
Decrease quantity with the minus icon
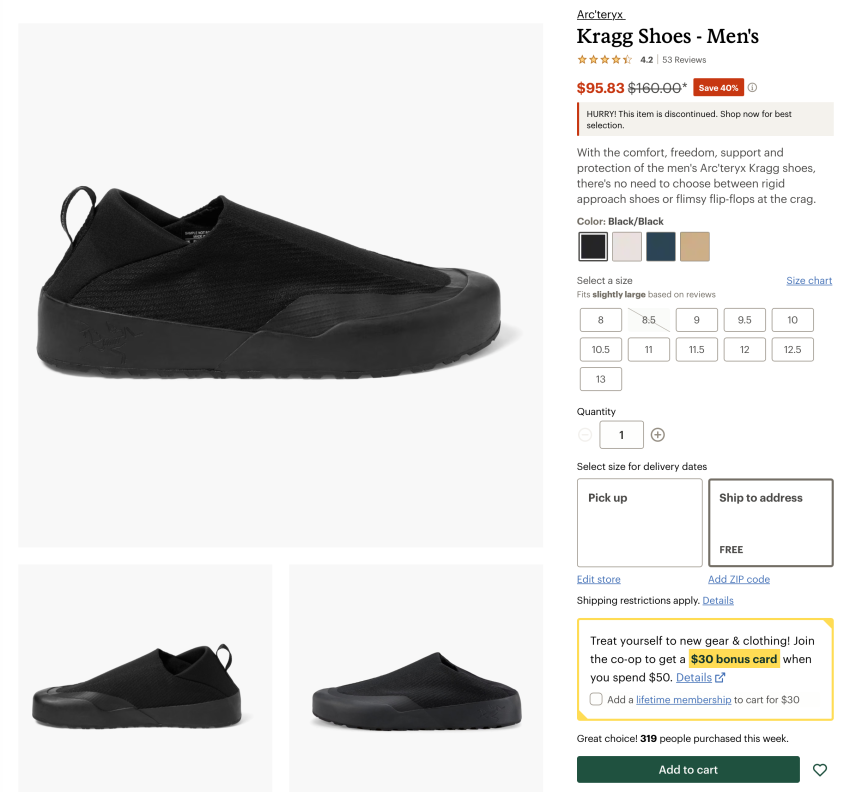(x=585, y=435)
